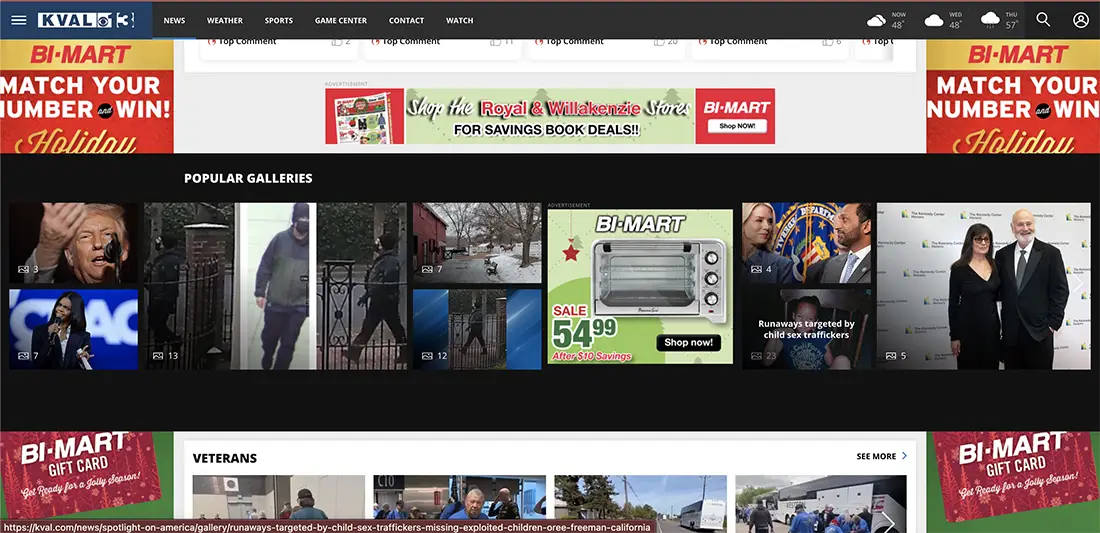The height and width of the screenshot is (533, 1100).
Task: Open the search magnifier icon
Action: (1043, 20)
